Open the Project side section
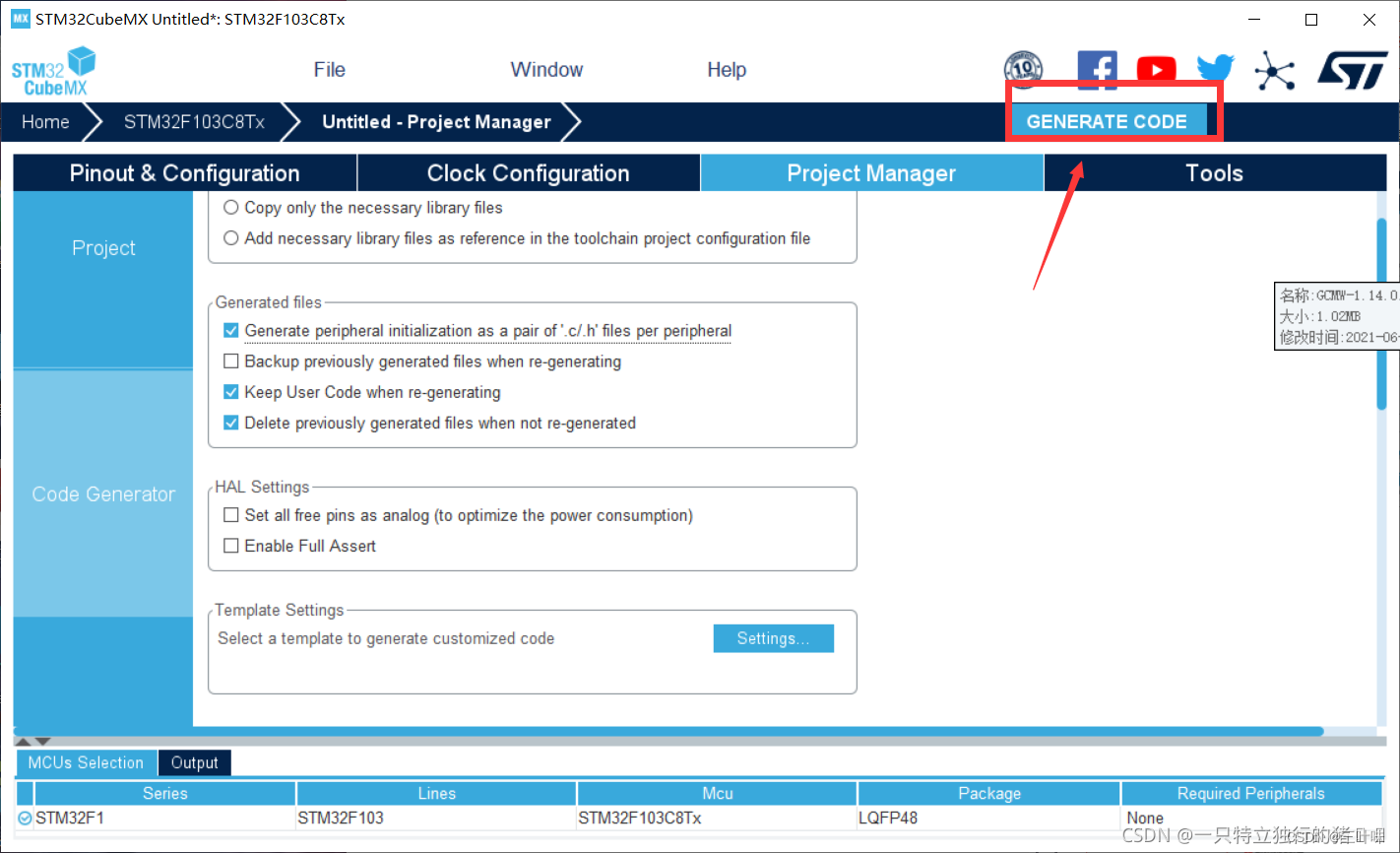 [103, 248]
